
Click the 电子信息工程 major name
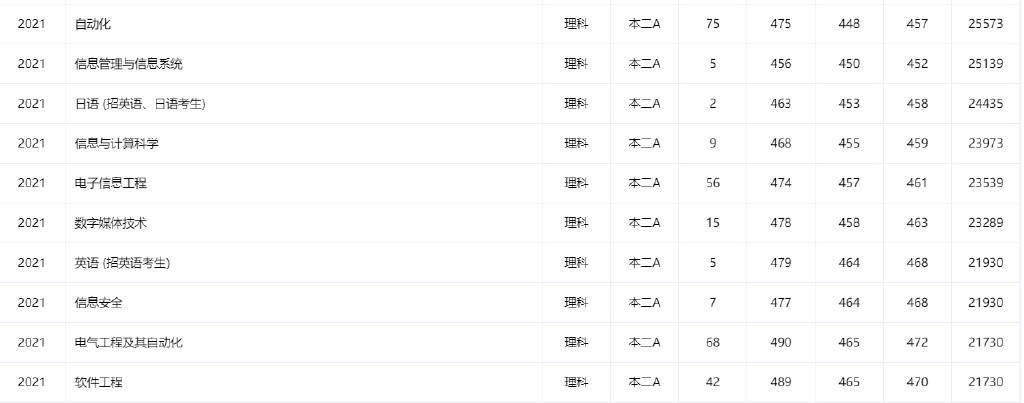[x=110, y=184]
